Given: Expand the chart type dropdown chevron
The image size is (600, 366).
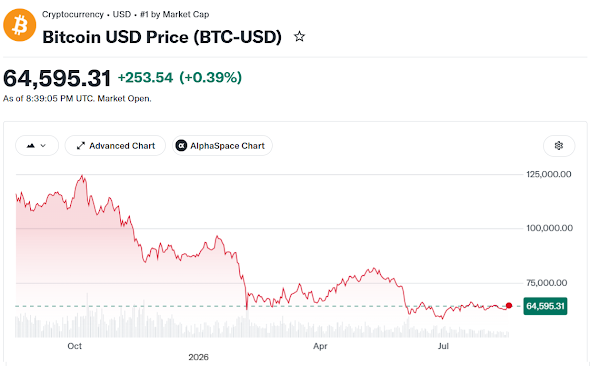Looking at the screenshot, I should point(43,146).
